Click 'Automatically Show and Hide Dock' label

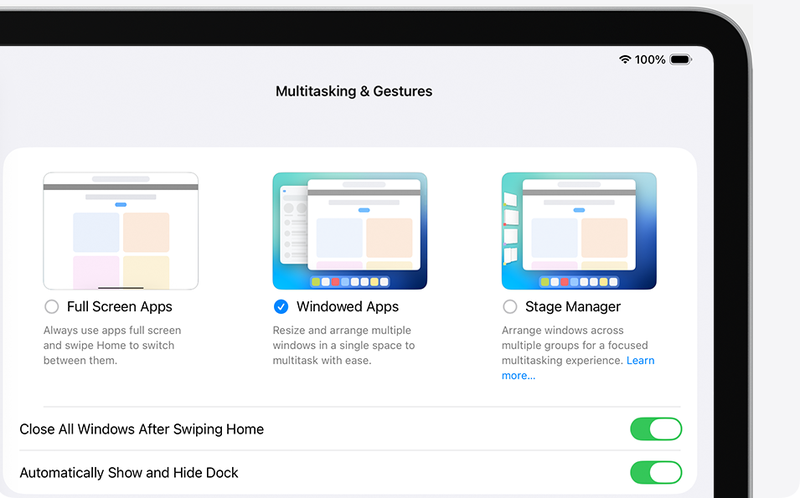(x=129, y=473)
